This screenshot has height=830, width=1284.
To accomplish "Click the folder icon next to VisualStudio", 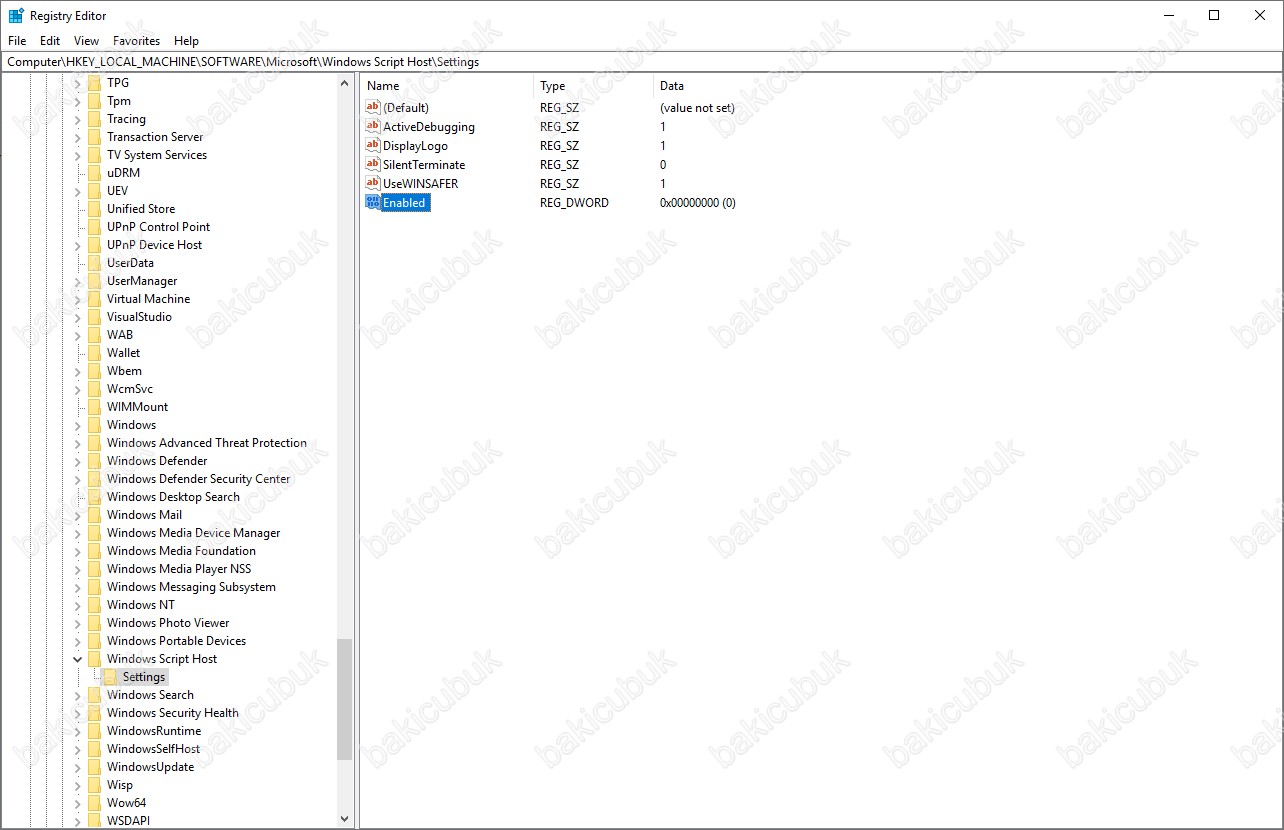I will (x=94, y=317).
